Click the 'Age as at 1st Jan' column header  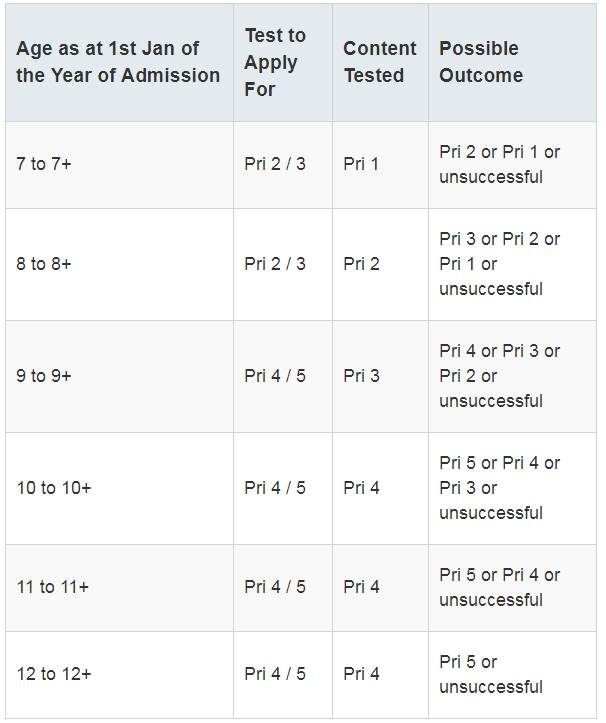click(x=118, y=62)
